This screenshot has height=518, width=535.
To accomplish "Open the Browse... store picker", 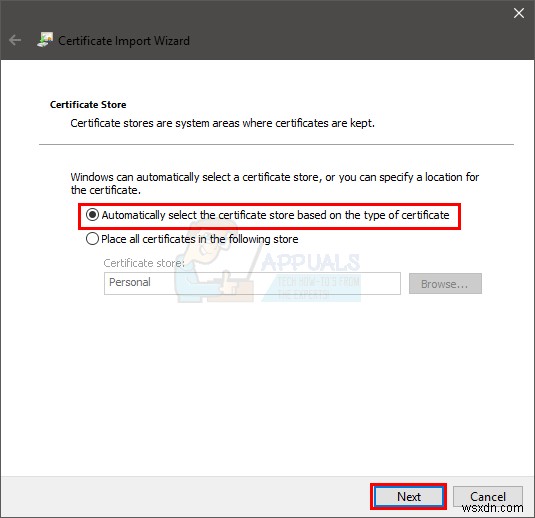I will (x=445, y=284).
